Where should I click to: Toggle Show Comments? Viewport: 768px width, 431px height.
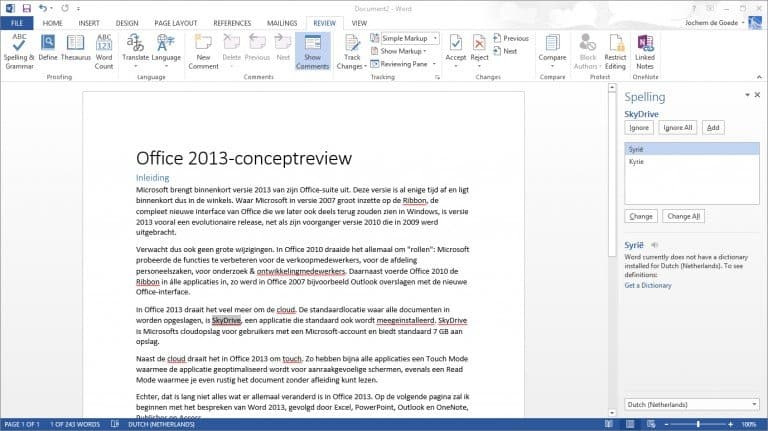pos(312,51)
